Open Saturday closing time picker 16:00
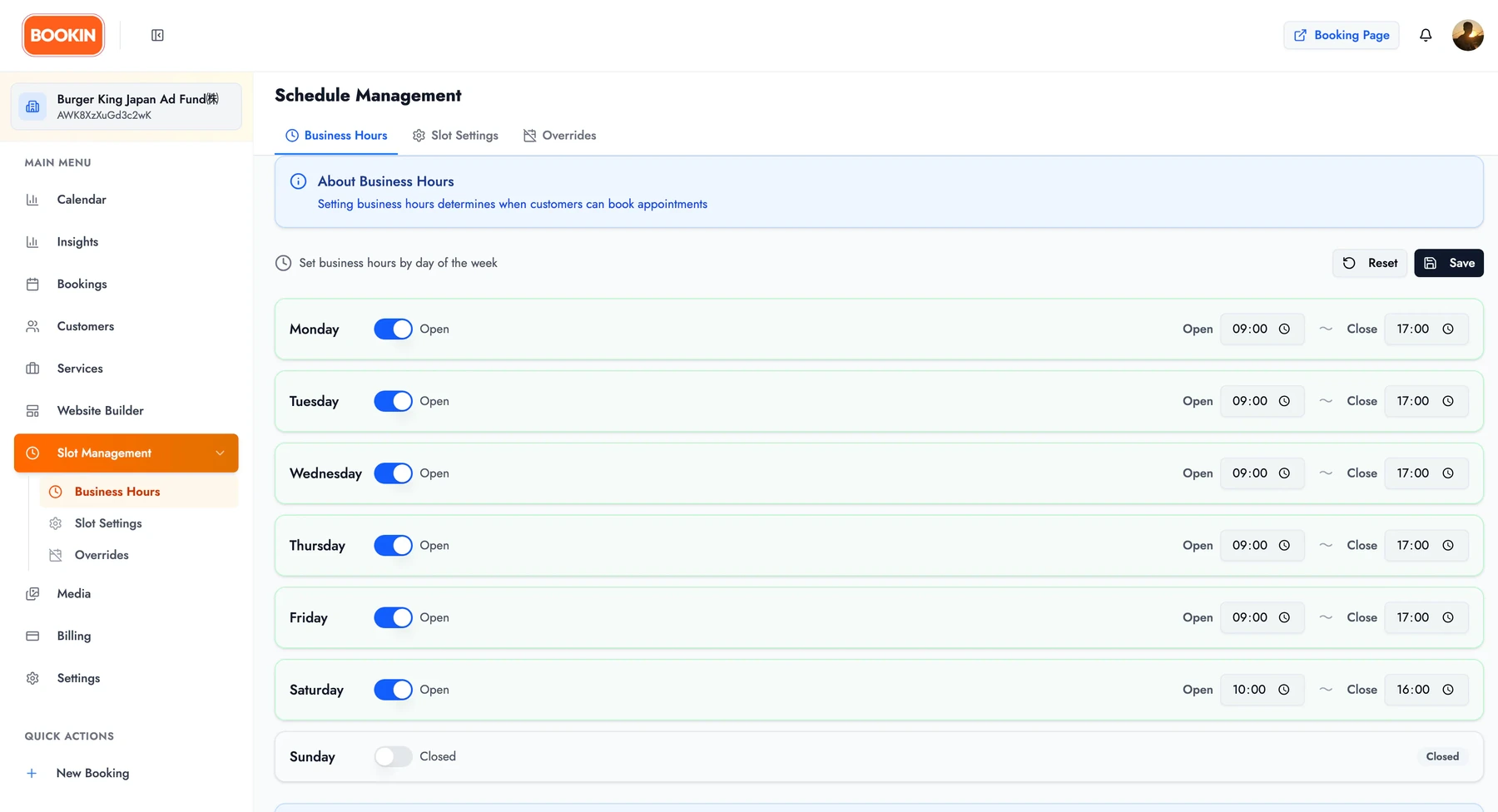1498x812 pixels. pyautogui.click(x=1426, y=690)
